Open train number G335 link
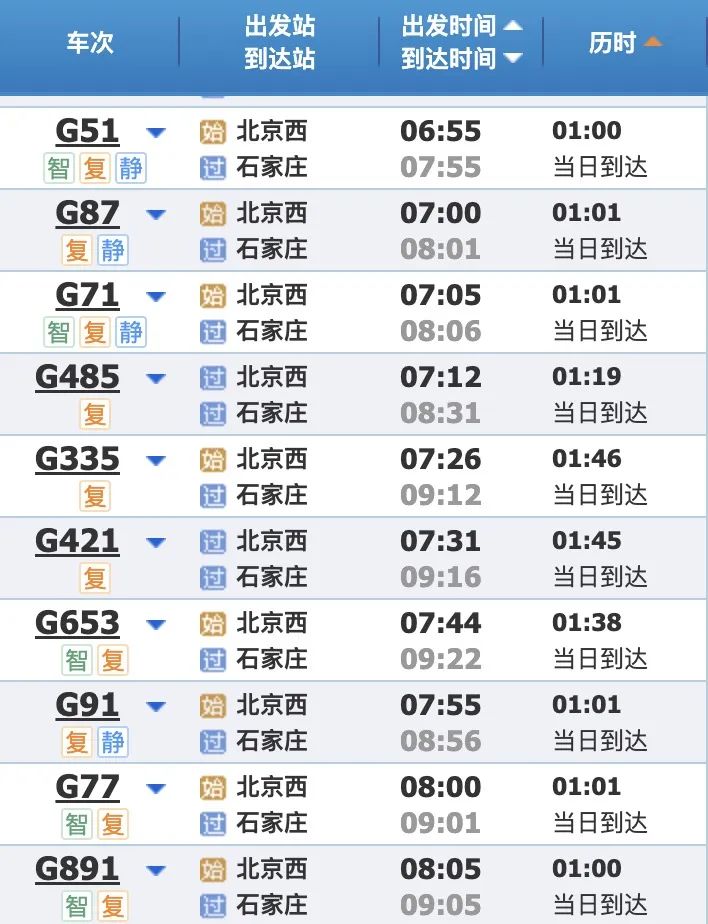The width and height of the screenshot is (708, 924). pos(77,459)
